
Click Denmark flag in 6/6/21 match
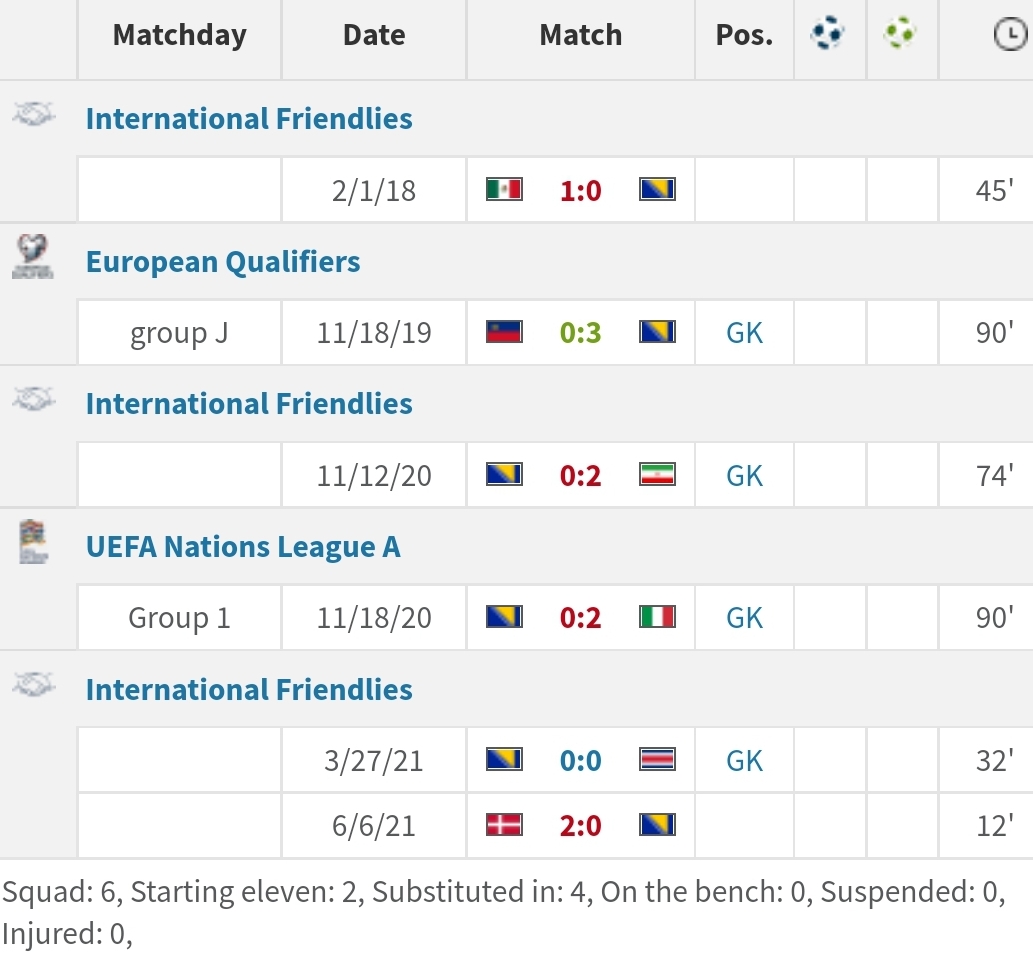click(x=504, y=825)
